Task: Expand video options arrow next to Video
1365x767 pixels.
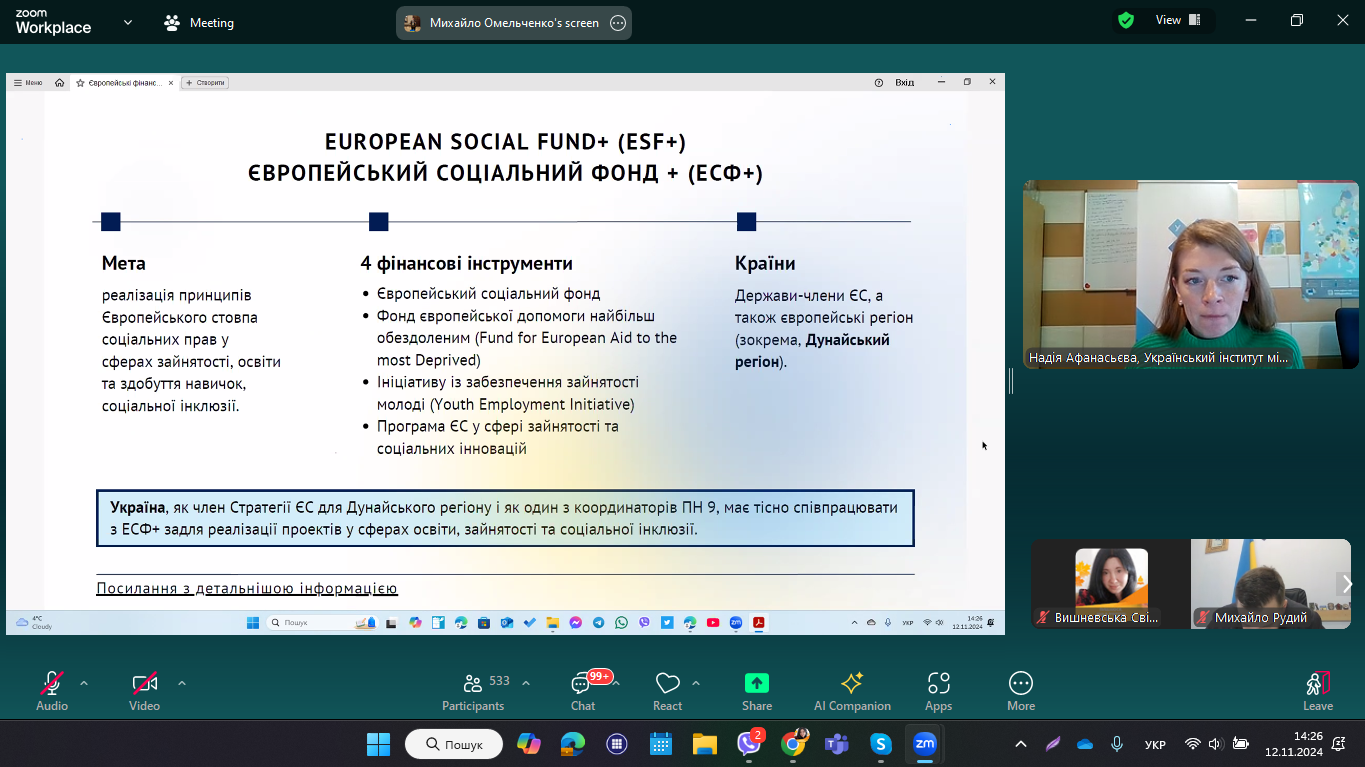Action: pos(182,683)
